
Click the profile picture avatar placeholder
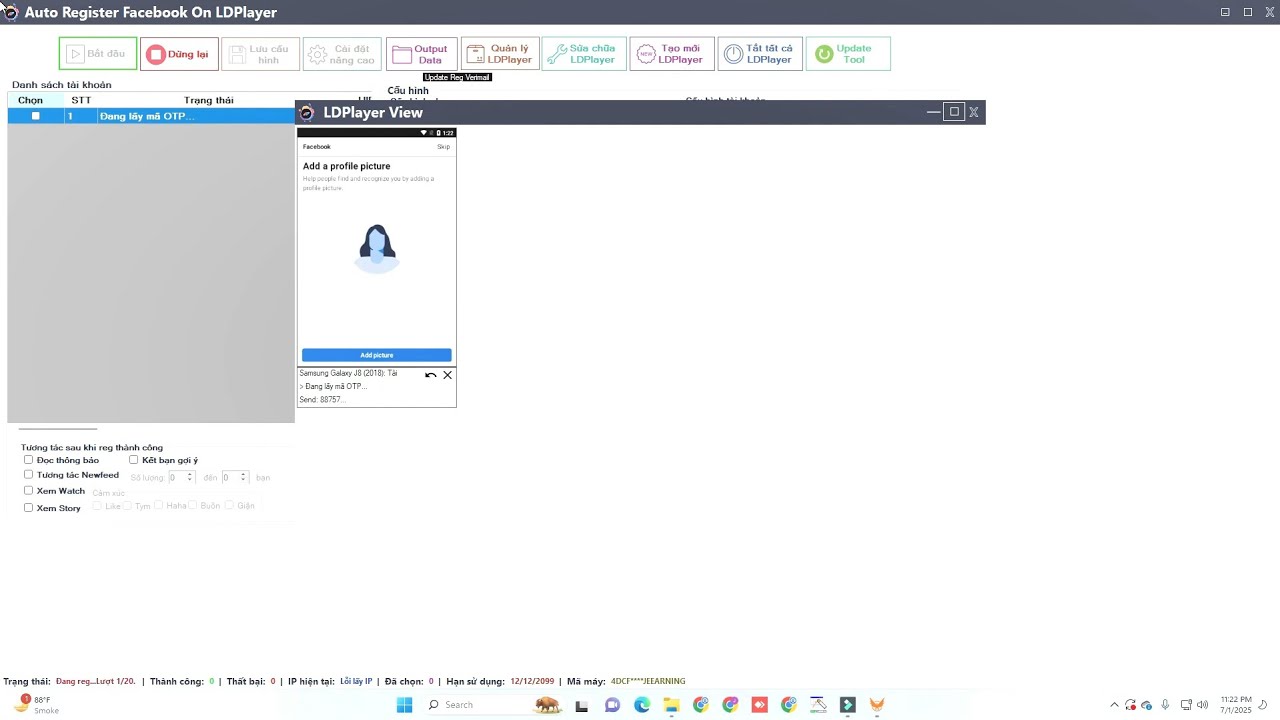377,248
